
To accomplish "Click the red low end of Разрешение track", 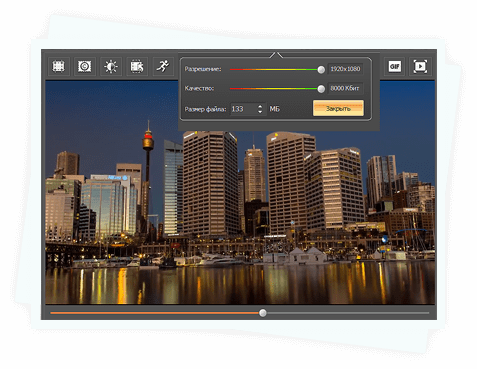I will click(x=235, y=70).
